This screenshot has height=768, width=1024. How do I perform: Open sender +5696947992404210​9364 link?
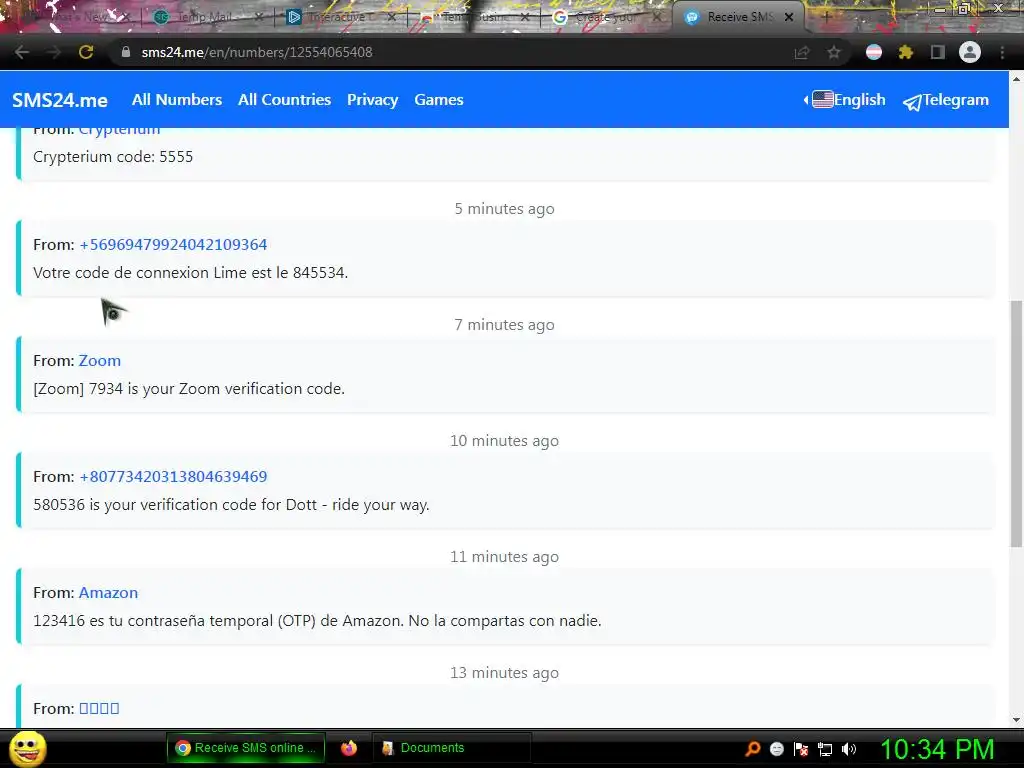click(173, 244)
